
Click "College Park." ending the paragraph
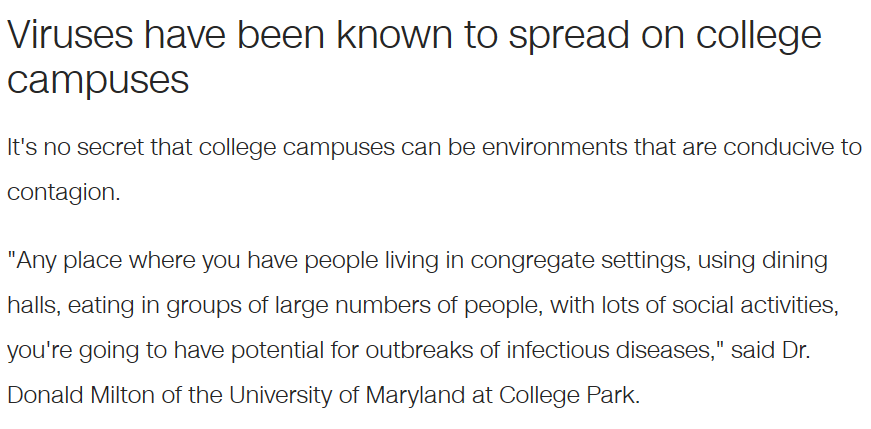tap(569, 396)
